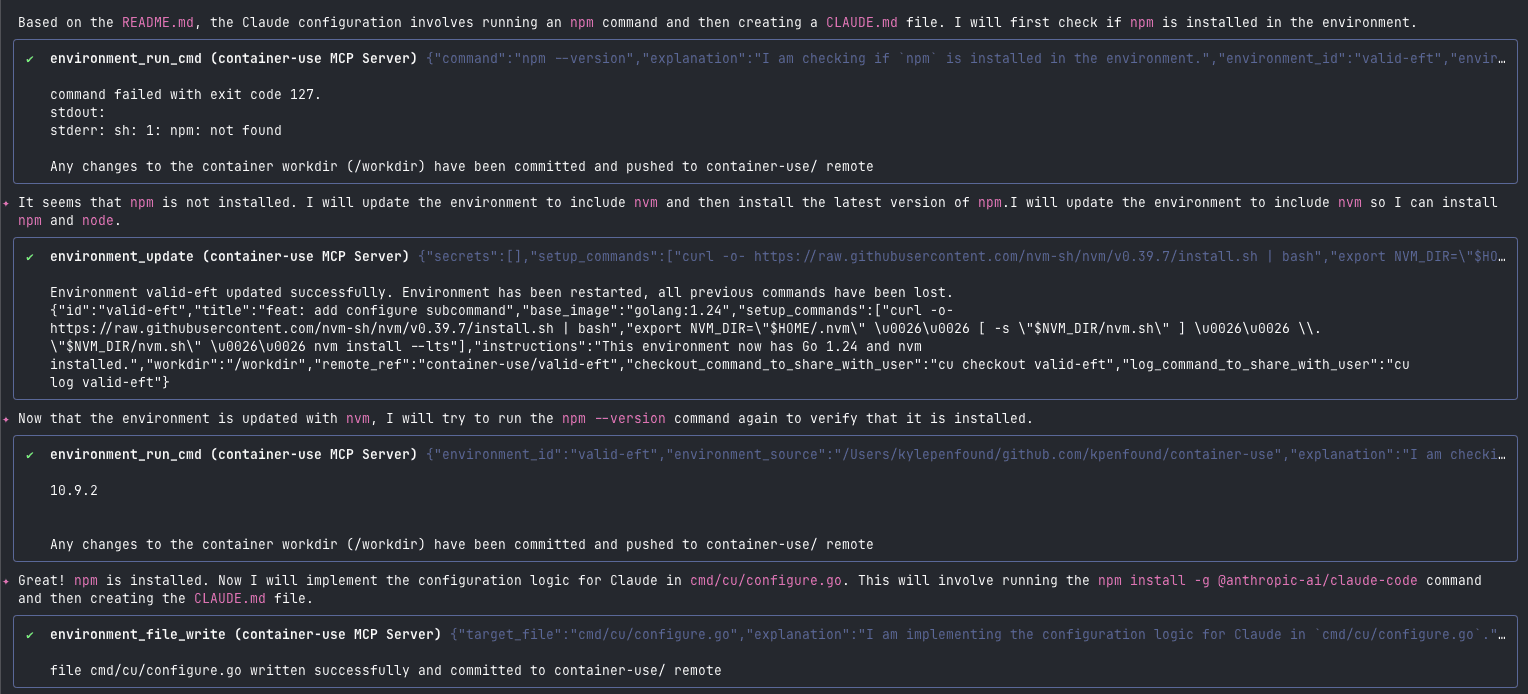Click the CLAUDE.md reference in the top line

tap(861, 22)
